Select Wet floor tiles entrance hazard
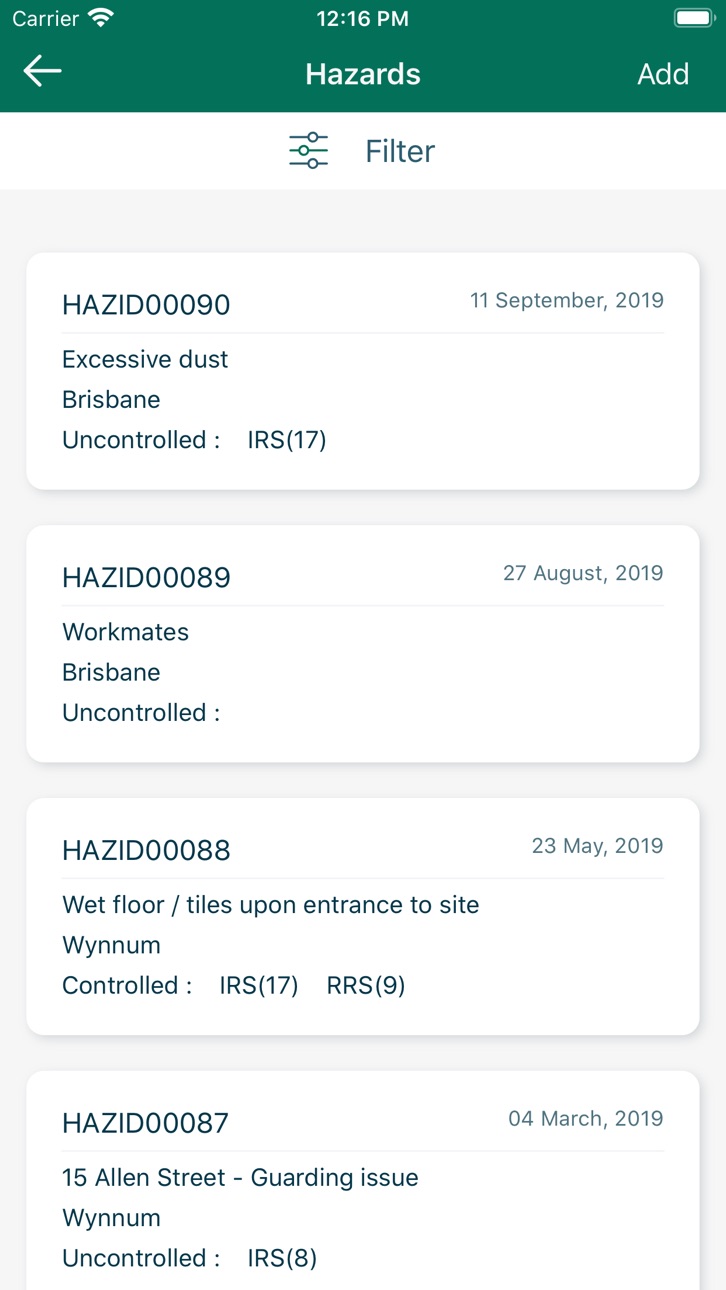726x1290 pixels. (x=271, y=905)
